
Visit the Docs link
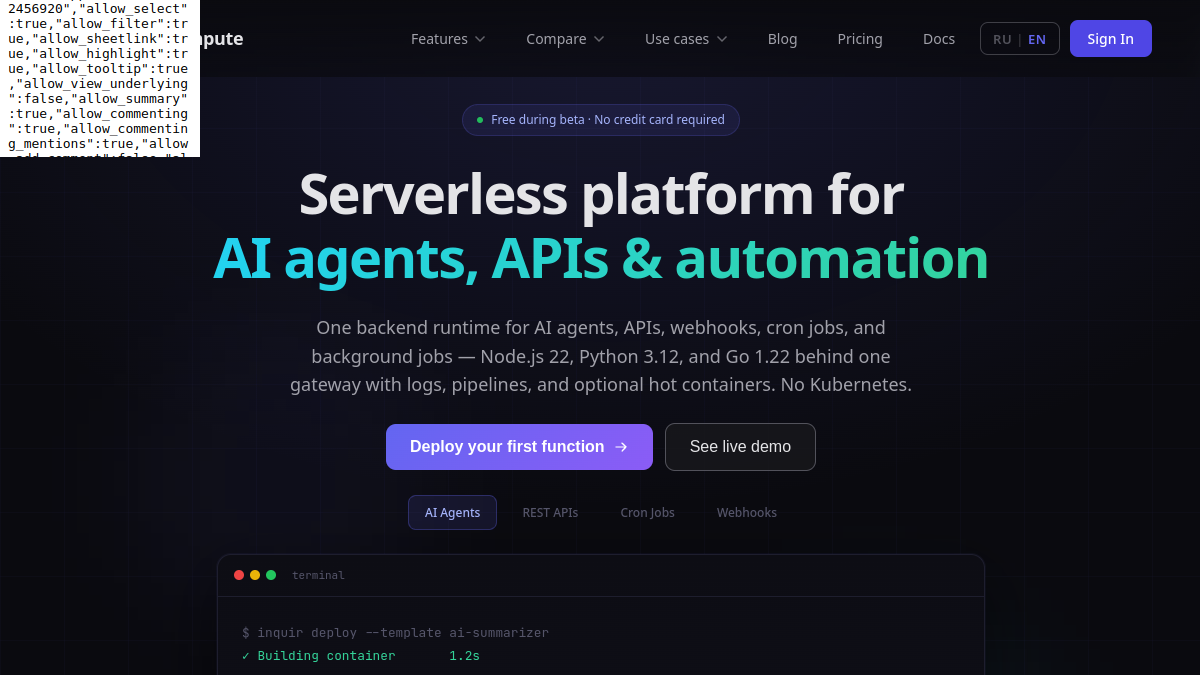point(939,39)
